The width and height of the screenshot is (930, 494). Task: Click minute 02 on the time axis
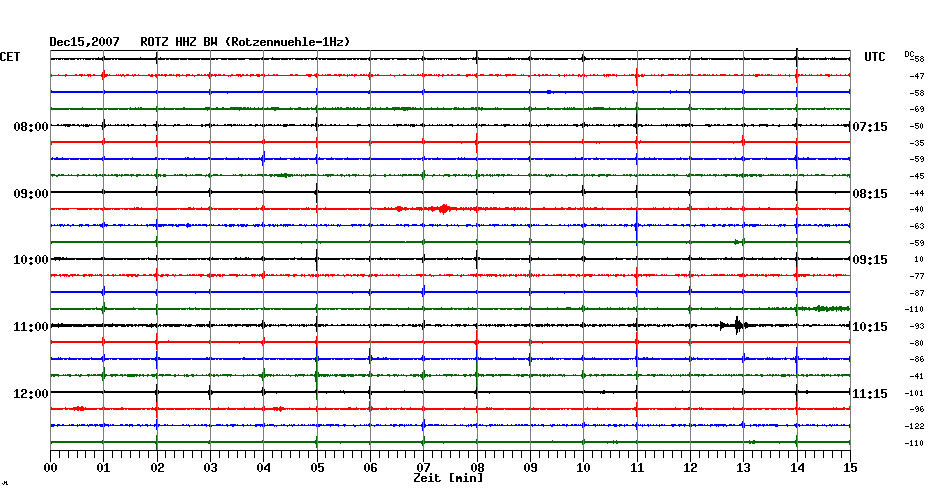[x=157, y=468]
